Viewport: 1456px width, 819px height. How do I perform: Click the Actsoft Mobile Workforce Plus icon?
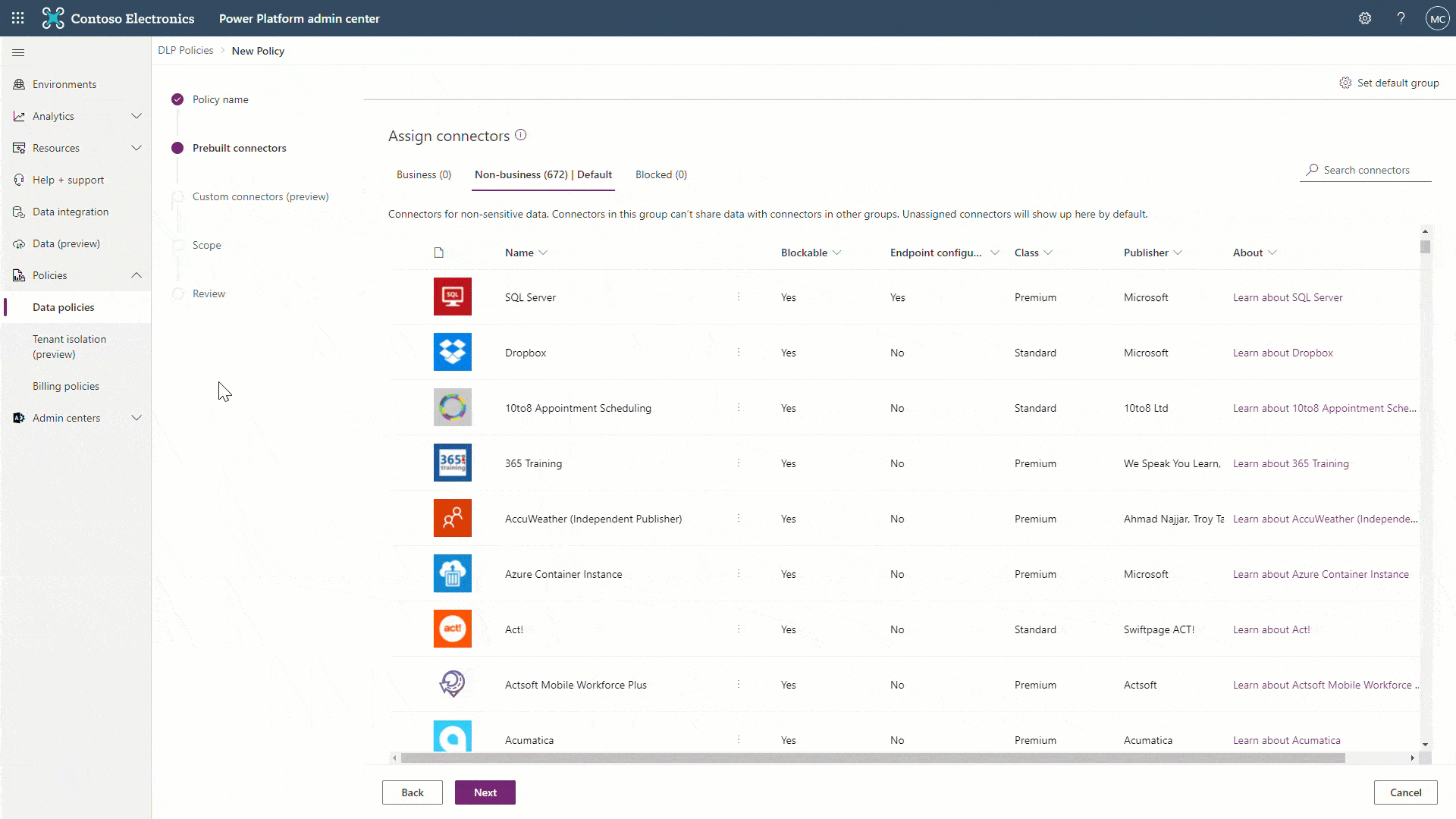pos(452,684)
